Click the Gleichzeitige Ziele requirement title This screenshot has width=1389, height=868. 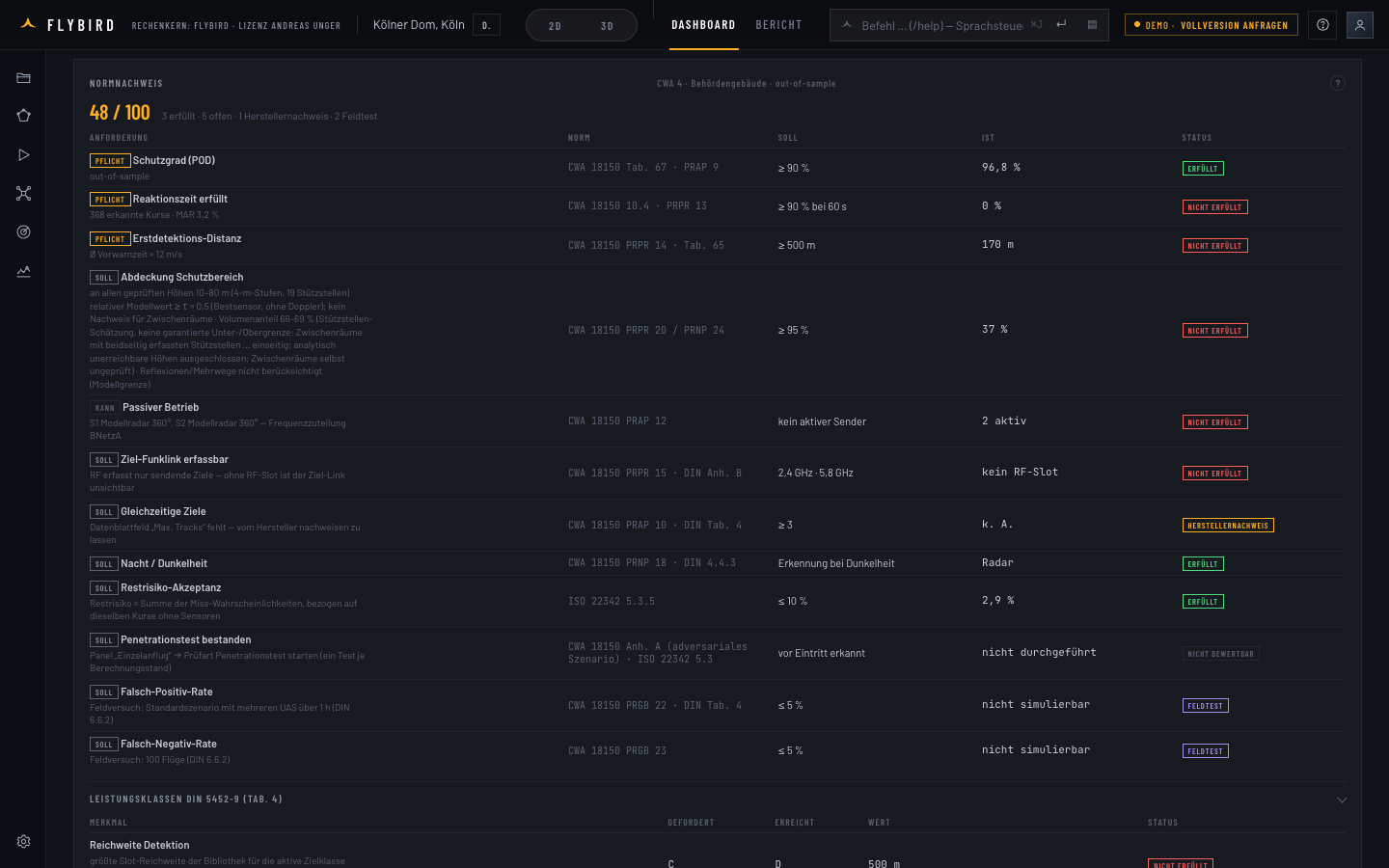[x=163, y=511]
